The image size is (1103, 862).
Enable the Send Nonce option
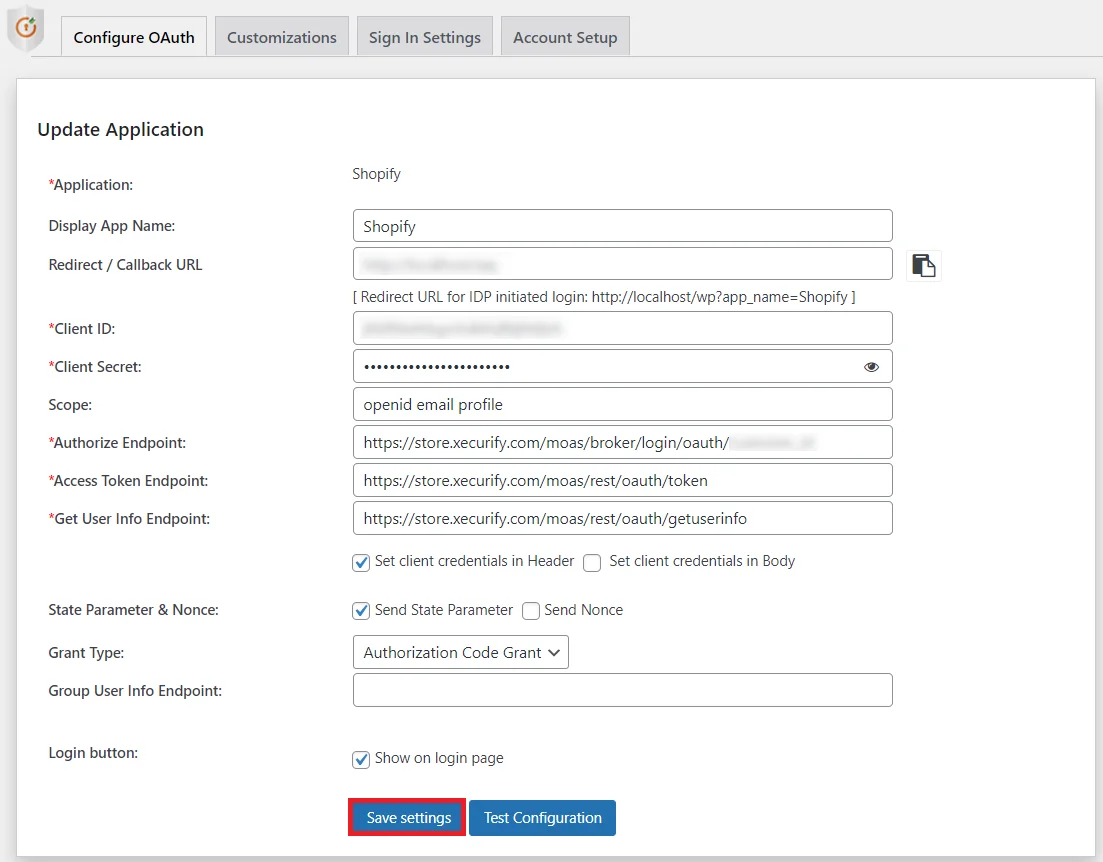coord(530,610)
